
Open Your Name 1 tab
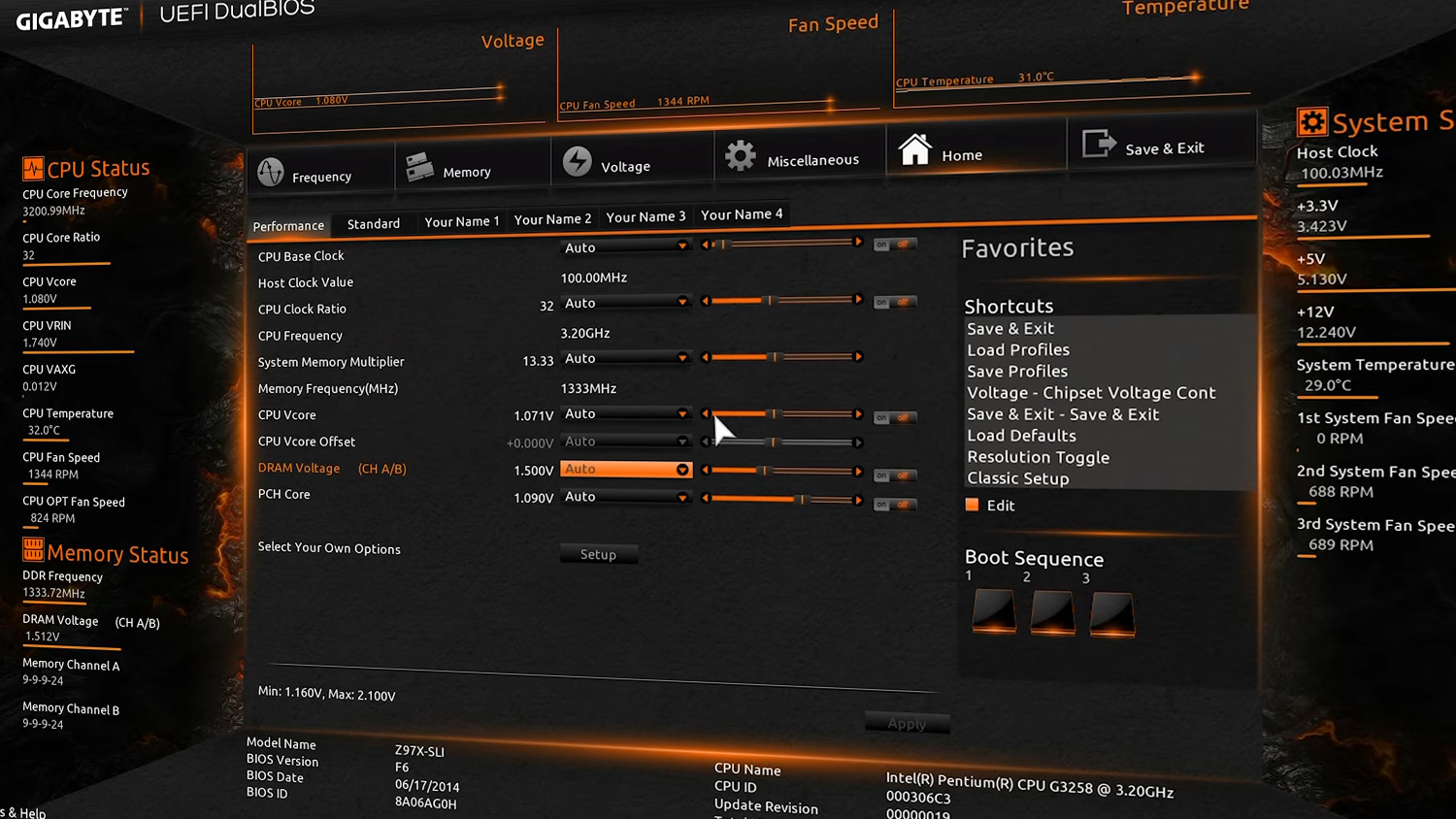point(462,221)
